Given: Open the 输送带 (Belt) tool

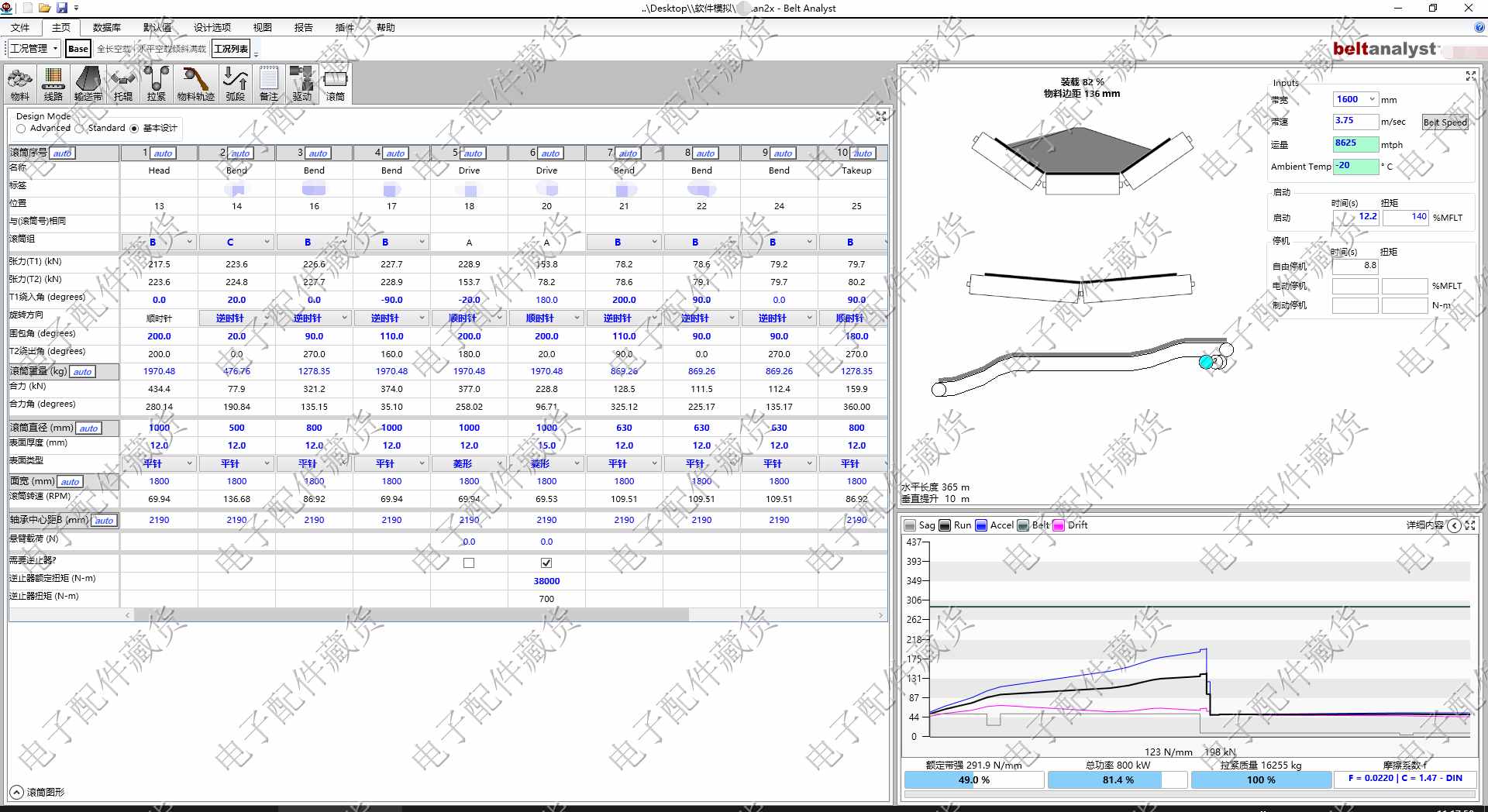Looking at the screenshot, I should (x=88, y=84).
